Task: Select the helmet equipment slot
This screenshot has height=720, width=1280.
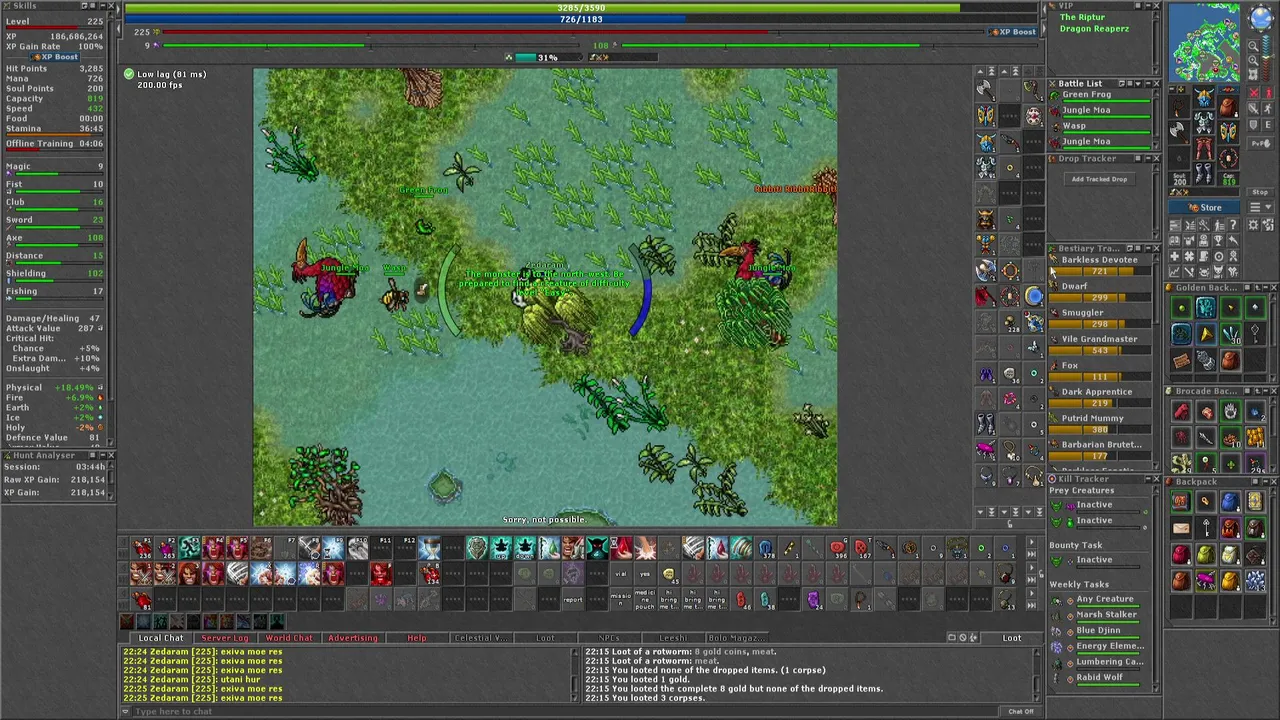Action: pyautogui.click(x=1204, y=97)
